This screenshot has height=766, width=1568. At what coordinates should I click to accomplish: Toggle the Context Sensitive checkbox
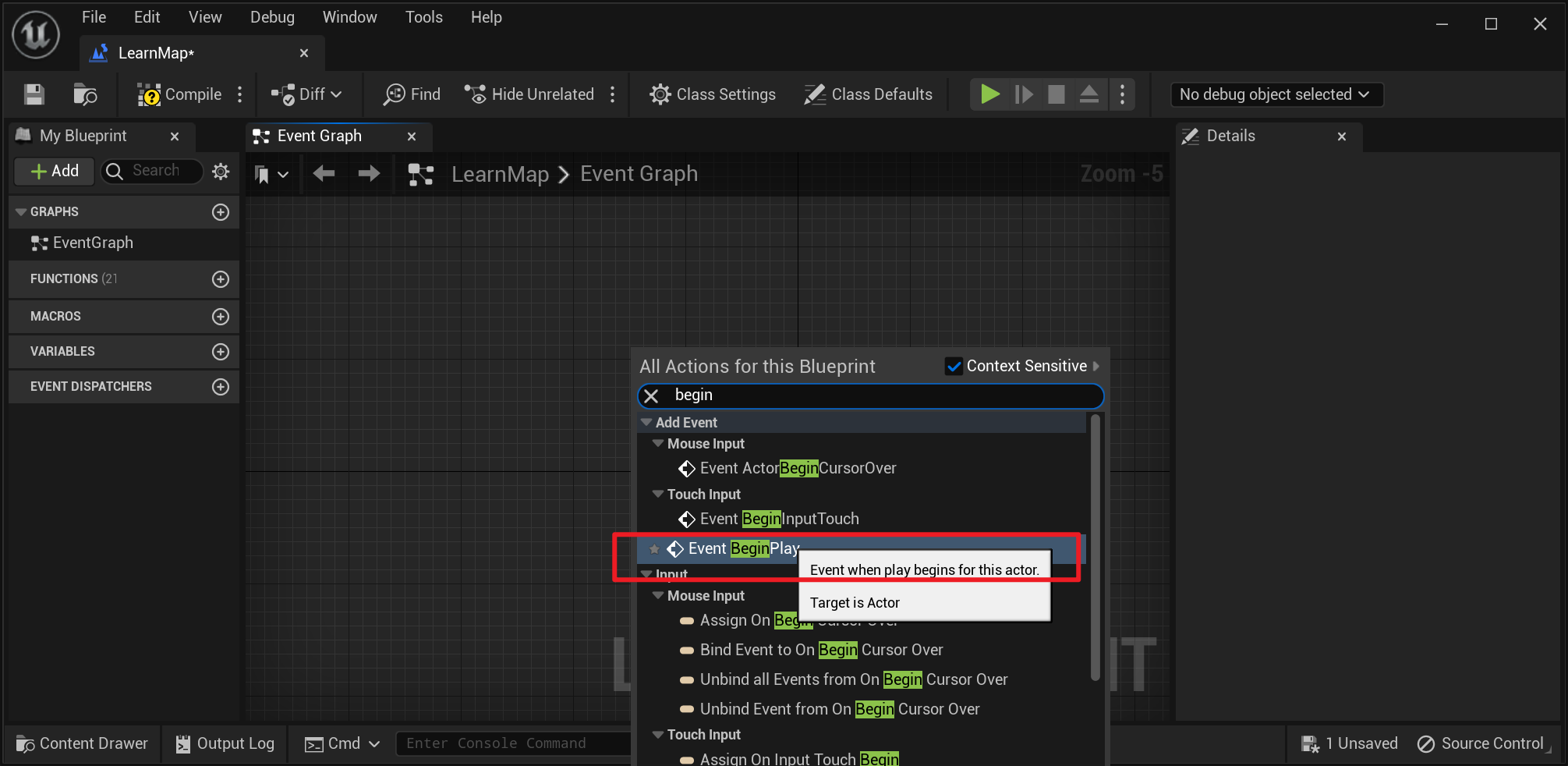[x=954, y=366]
